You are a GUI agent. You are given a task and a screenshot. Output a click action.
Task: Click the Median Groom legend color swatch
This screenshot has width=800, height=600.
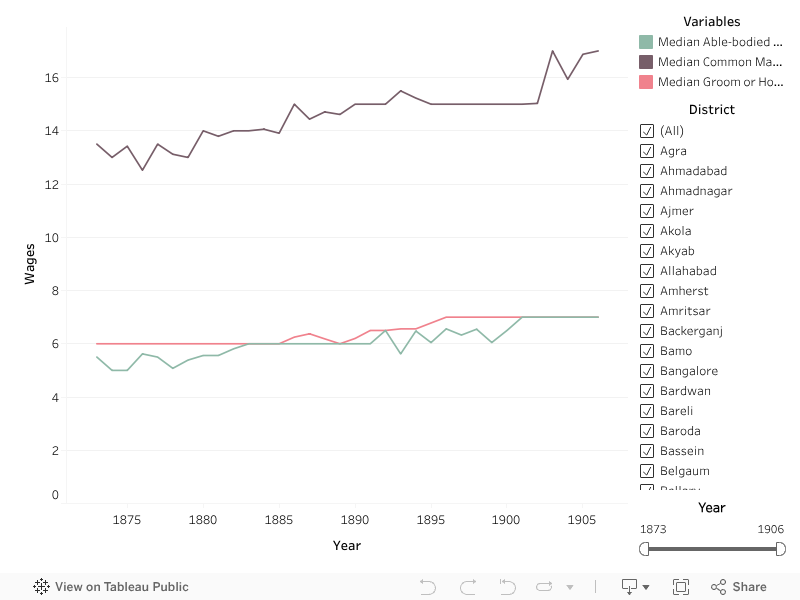(646, 82)
